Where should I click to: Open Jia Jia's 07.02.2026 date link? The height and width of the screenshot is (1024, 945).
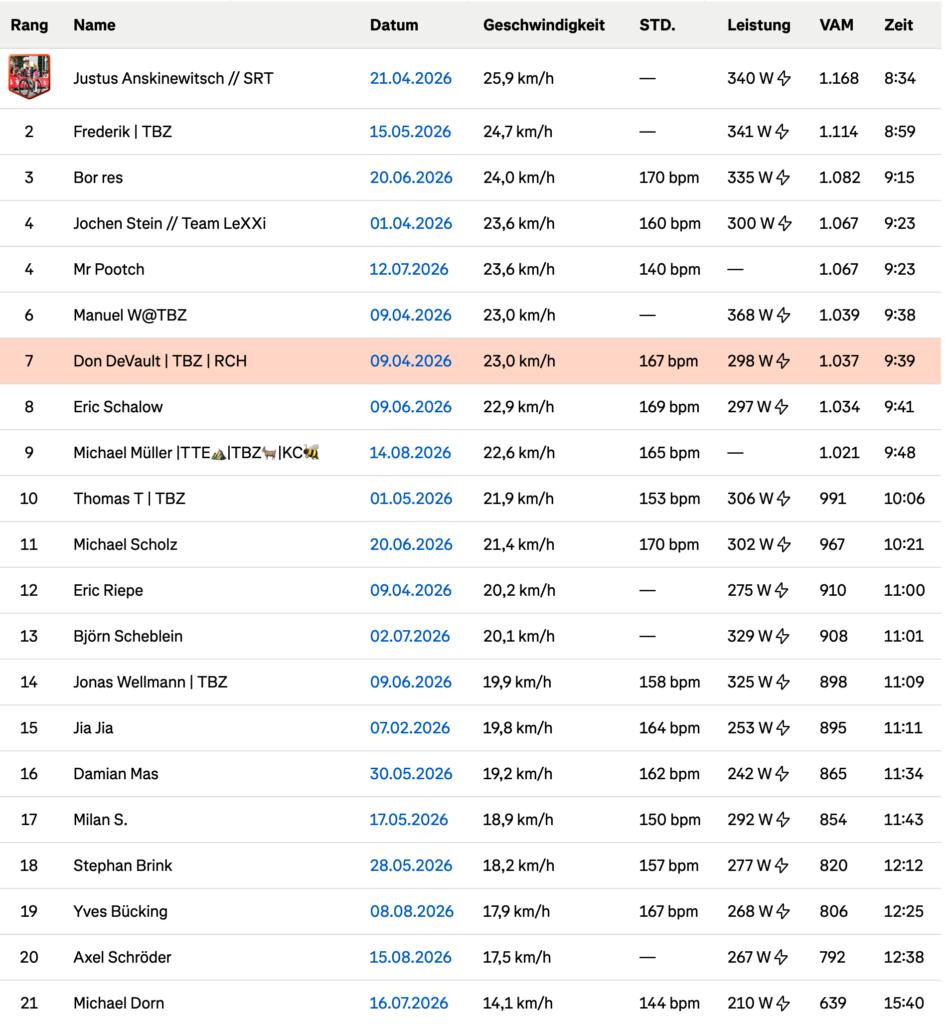coord(410,728)
